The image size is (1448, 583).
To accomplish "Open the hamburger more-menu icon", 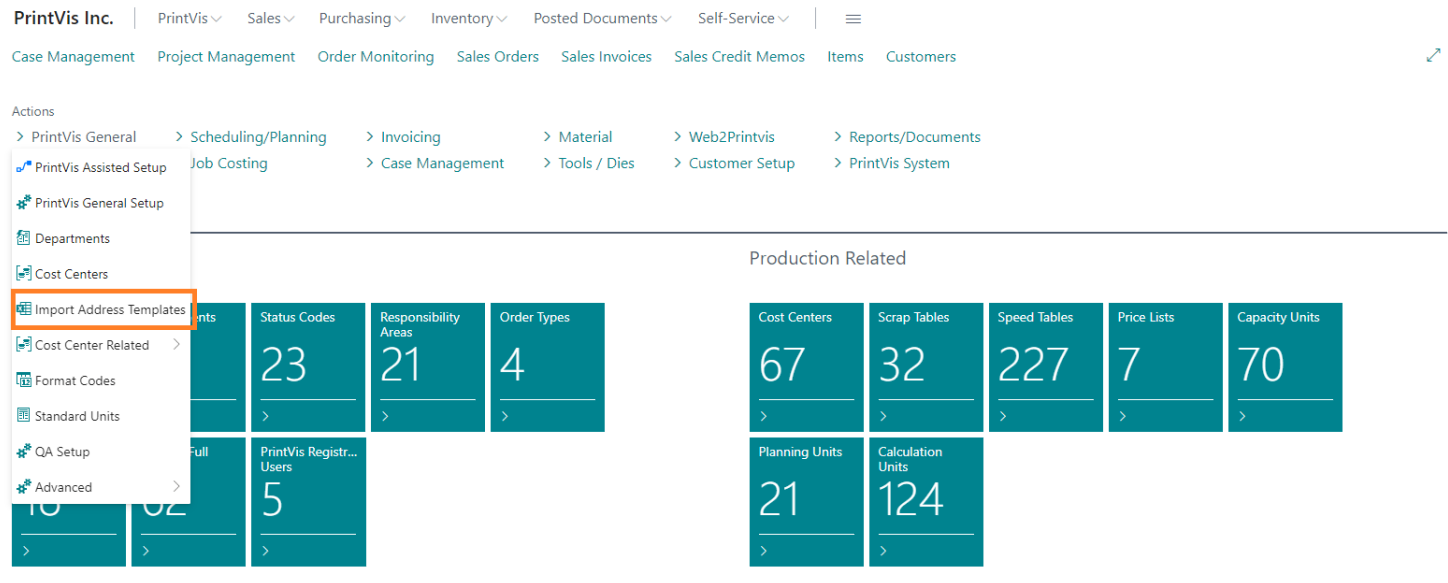I will [853, 19].
